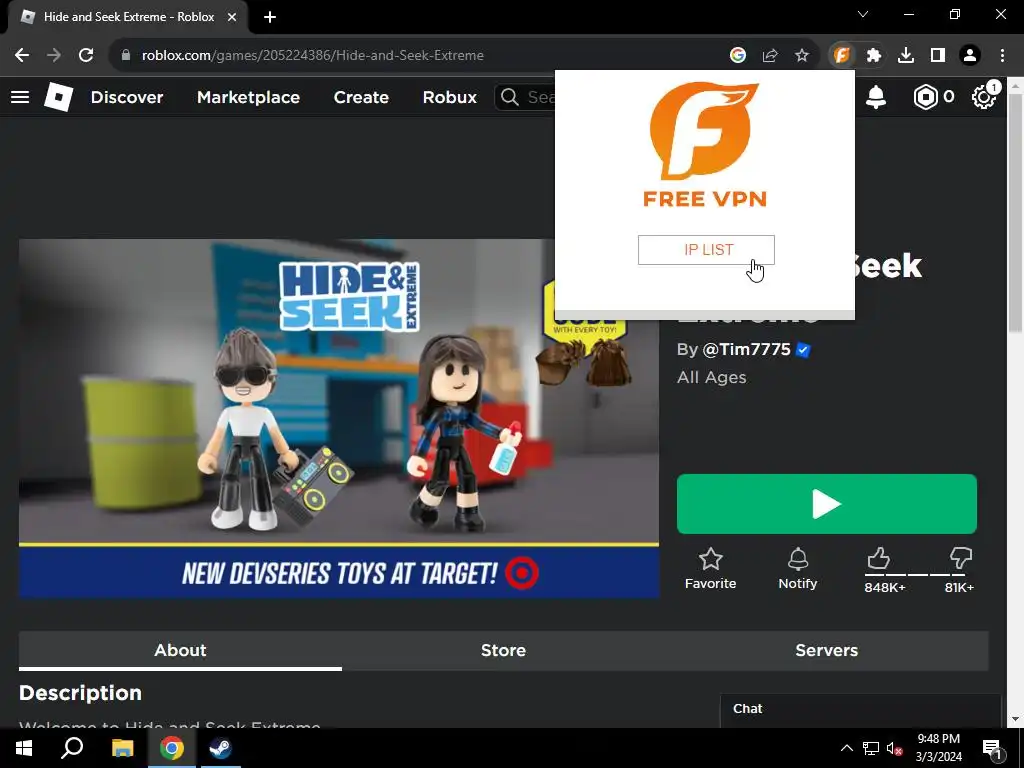Click the Chrome taskbar icon
This screenshot has width=1024, height=768.
[172, 748]
